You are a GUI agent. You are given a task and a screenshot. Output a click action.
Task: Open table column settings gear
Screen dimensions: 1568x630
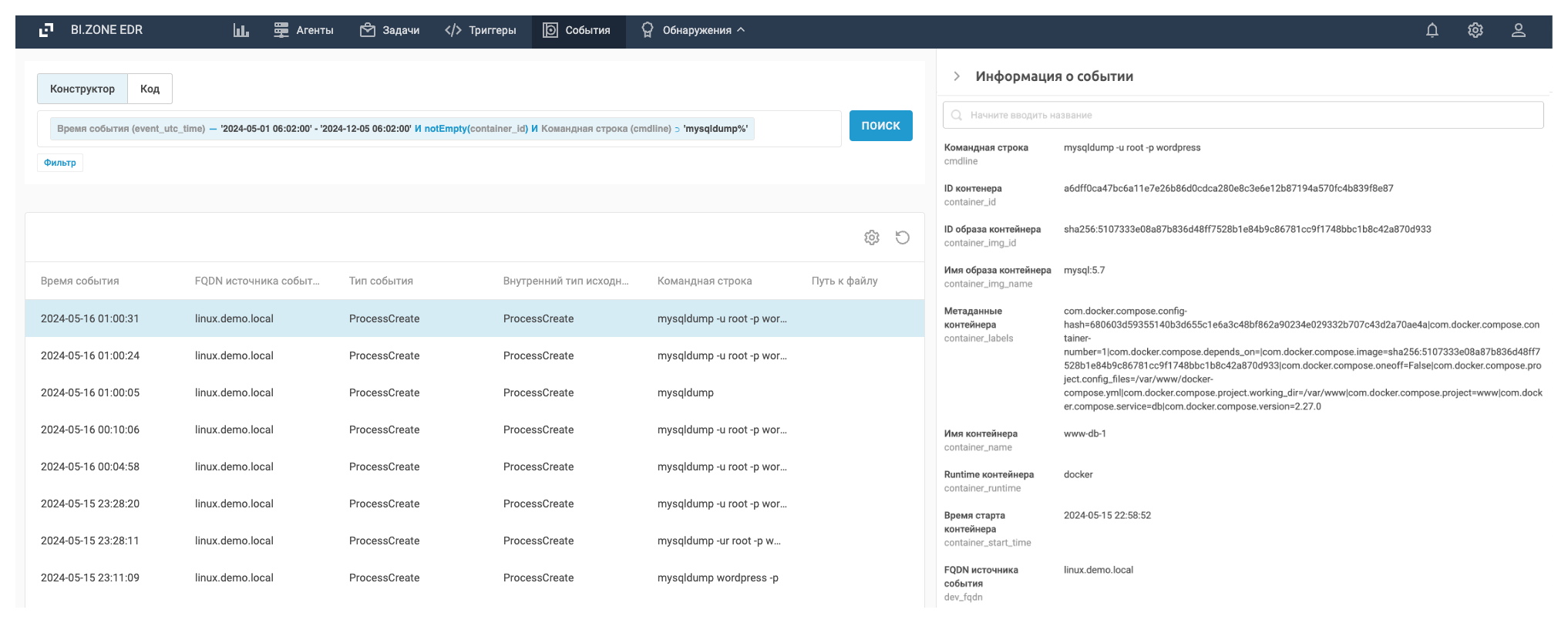(x=872, y=238)
